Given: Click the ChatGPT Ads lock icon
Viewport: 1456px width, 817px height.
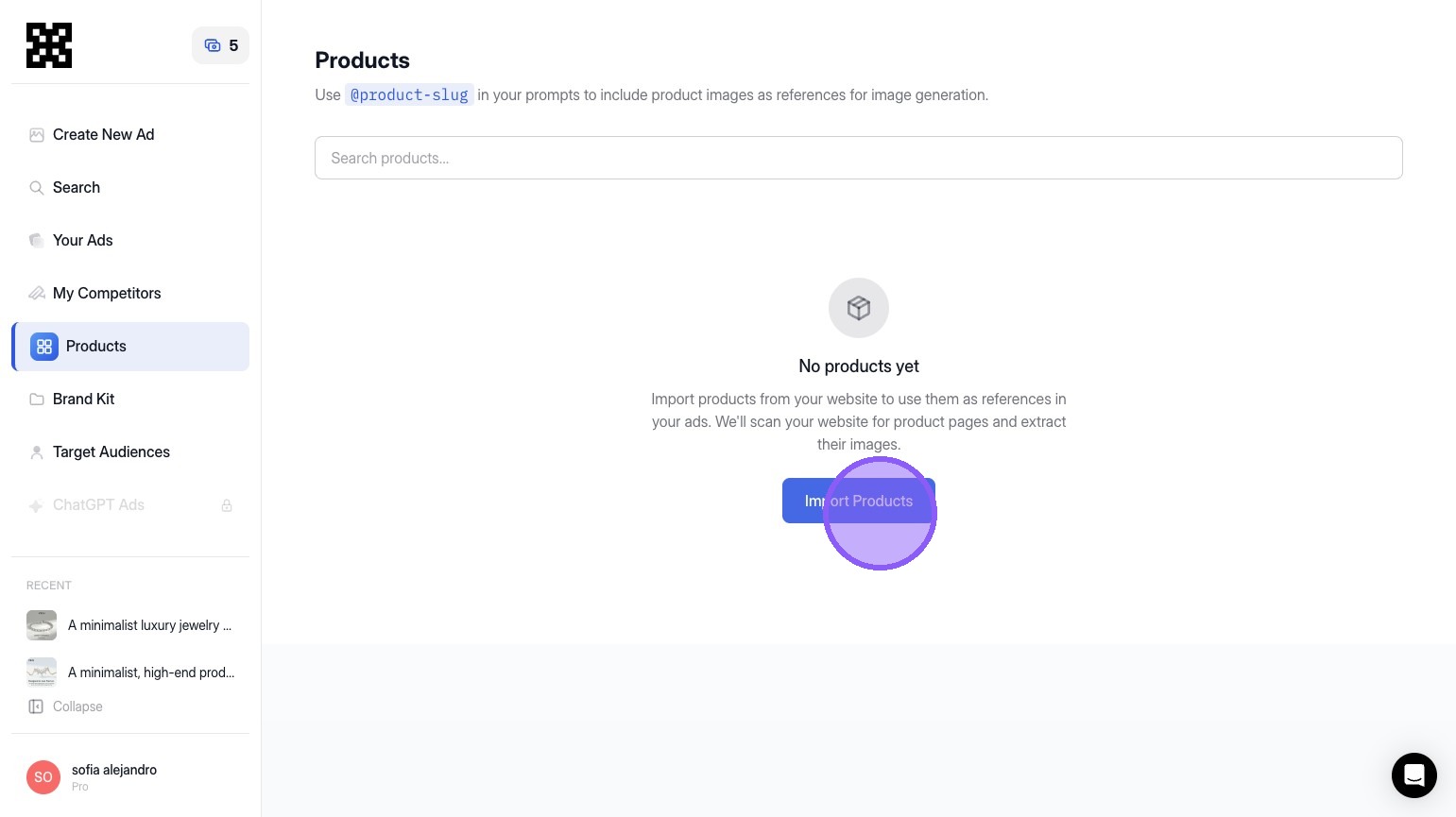Looking at the screenshot, I should tap(227, 505).
